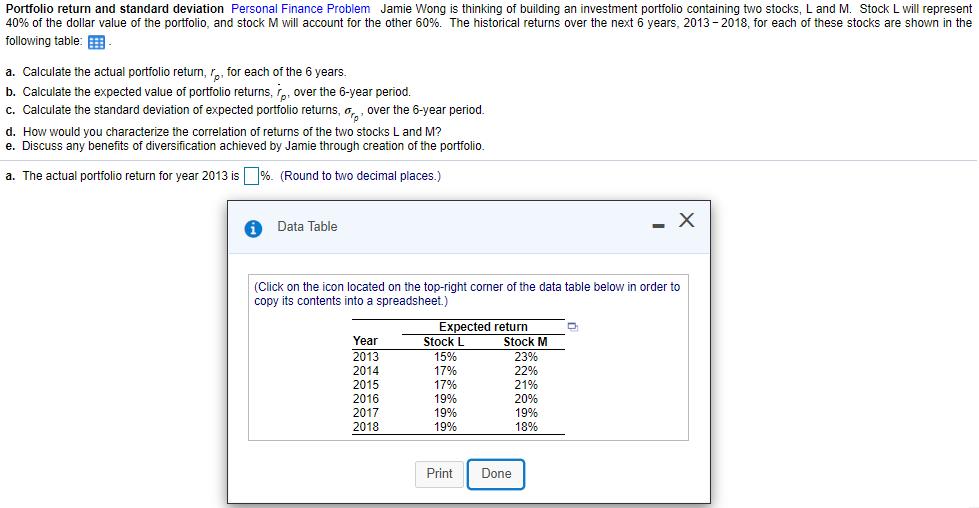Click question part c about standard deviation

click(x=245, y=111)
